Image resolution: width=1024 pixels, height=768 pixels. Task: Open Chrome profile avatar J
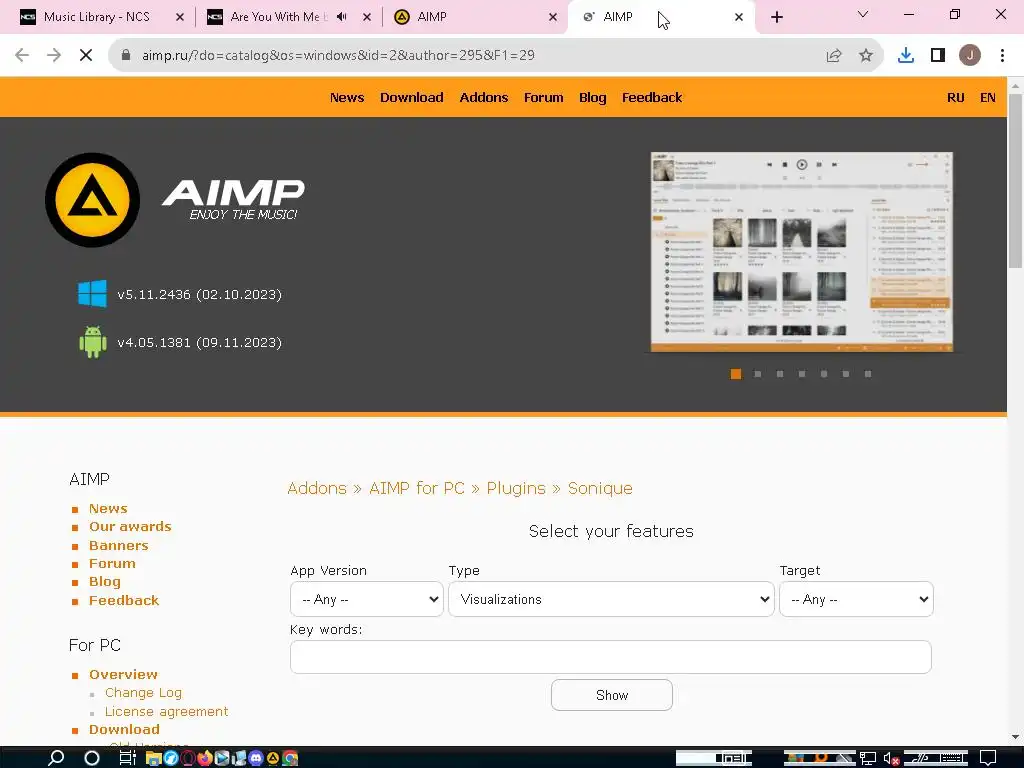(970, 56)
